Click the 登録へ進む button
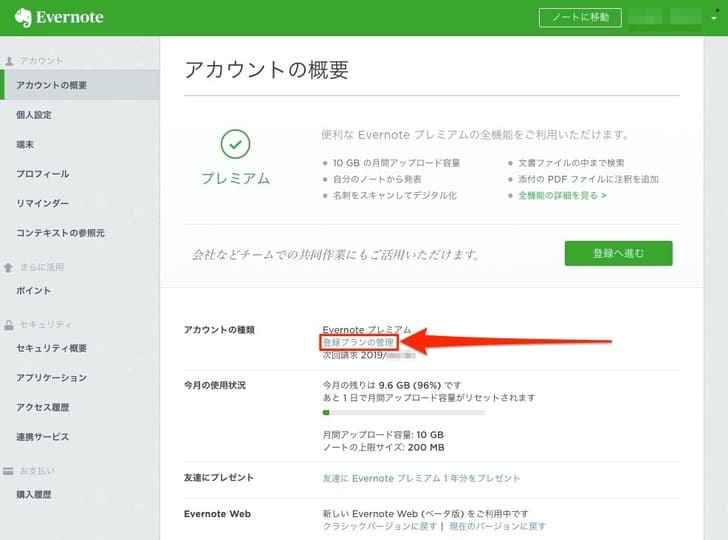 coord(618,253)
